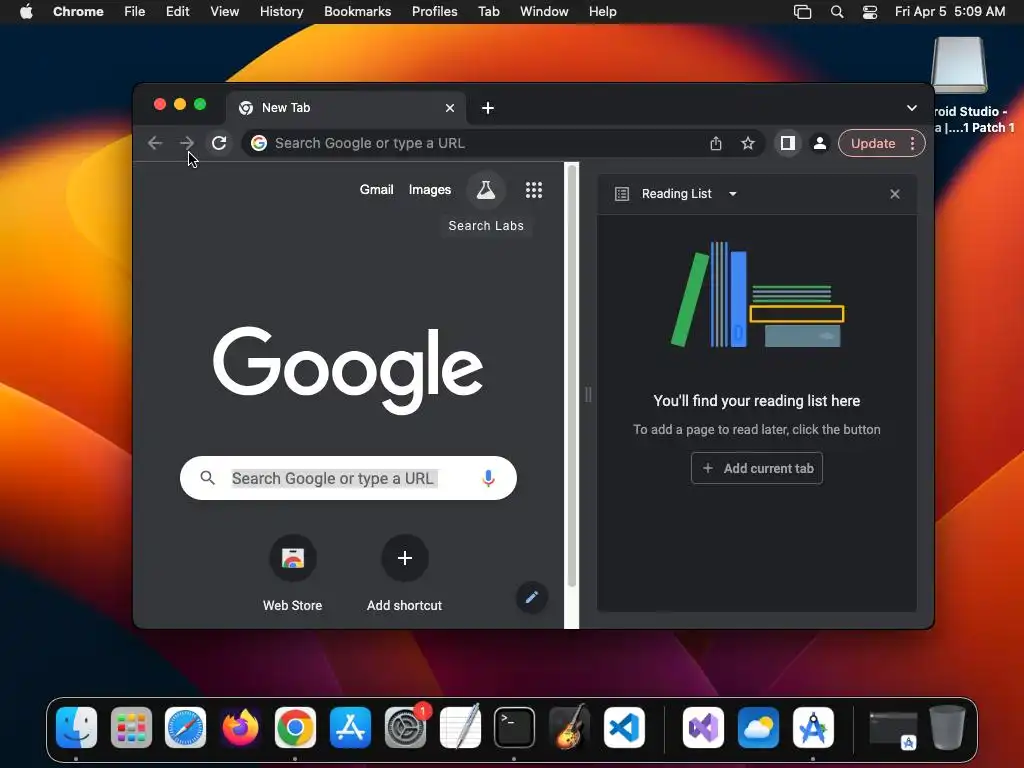
Task: Open the File menu
Action: tap(135, 12)
